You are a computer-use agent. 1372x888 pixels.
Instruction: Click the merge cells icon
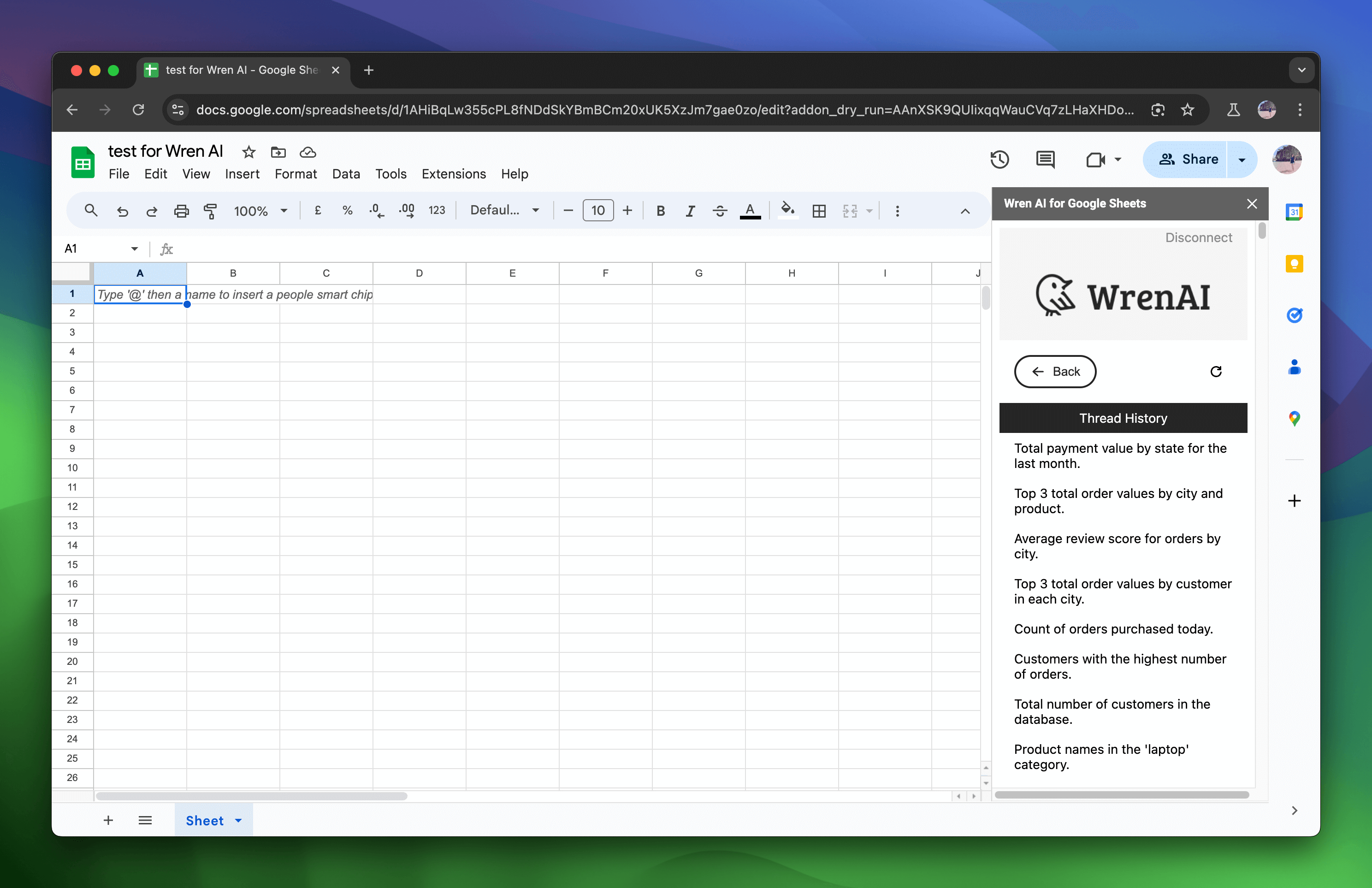(x=850, y=211)
